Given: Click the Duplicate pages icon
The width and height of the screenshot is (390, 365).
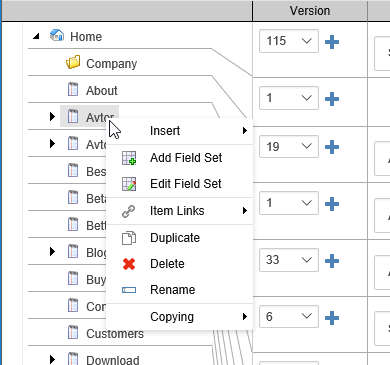Looking at the screenshot, I should (129, 238).
